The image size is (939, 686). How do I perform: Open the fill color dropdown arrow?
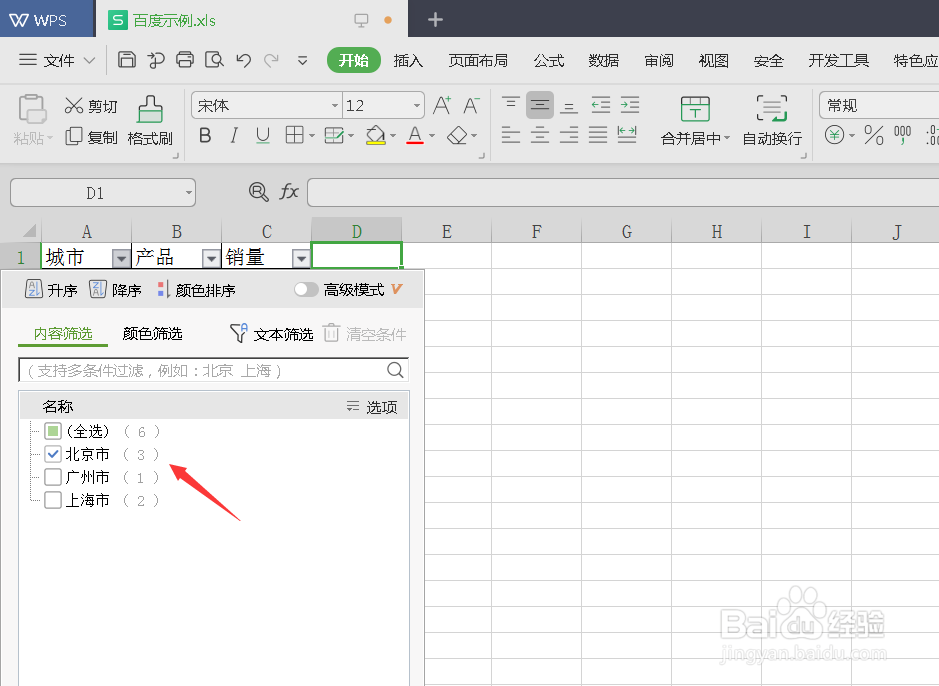[x=393, y=136]
